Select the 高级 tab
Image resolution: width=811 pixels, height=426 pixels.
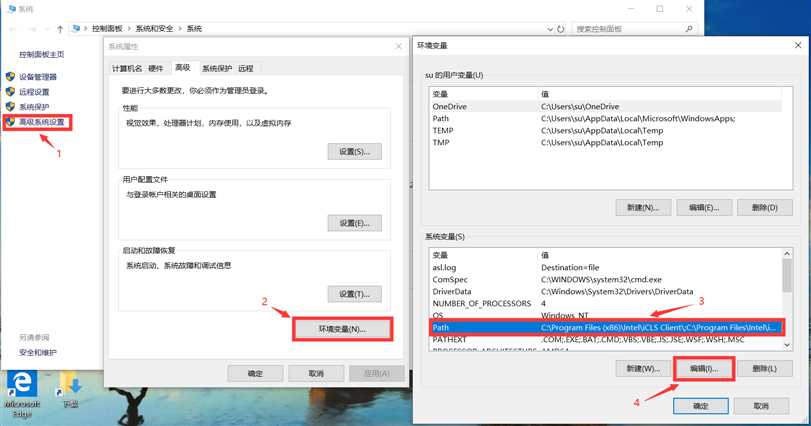coord(183,67)
